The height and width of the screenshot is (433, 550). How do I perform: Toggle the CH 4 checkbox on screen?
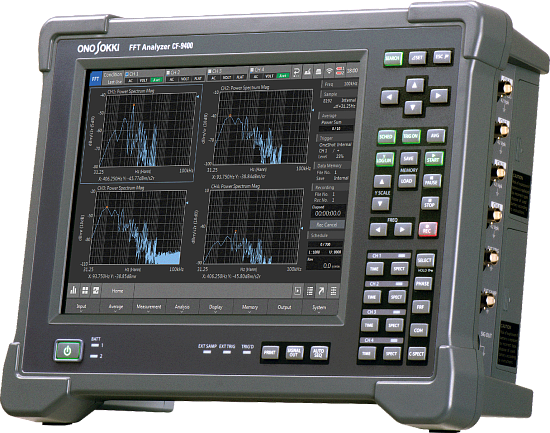(x=252, y=70)
